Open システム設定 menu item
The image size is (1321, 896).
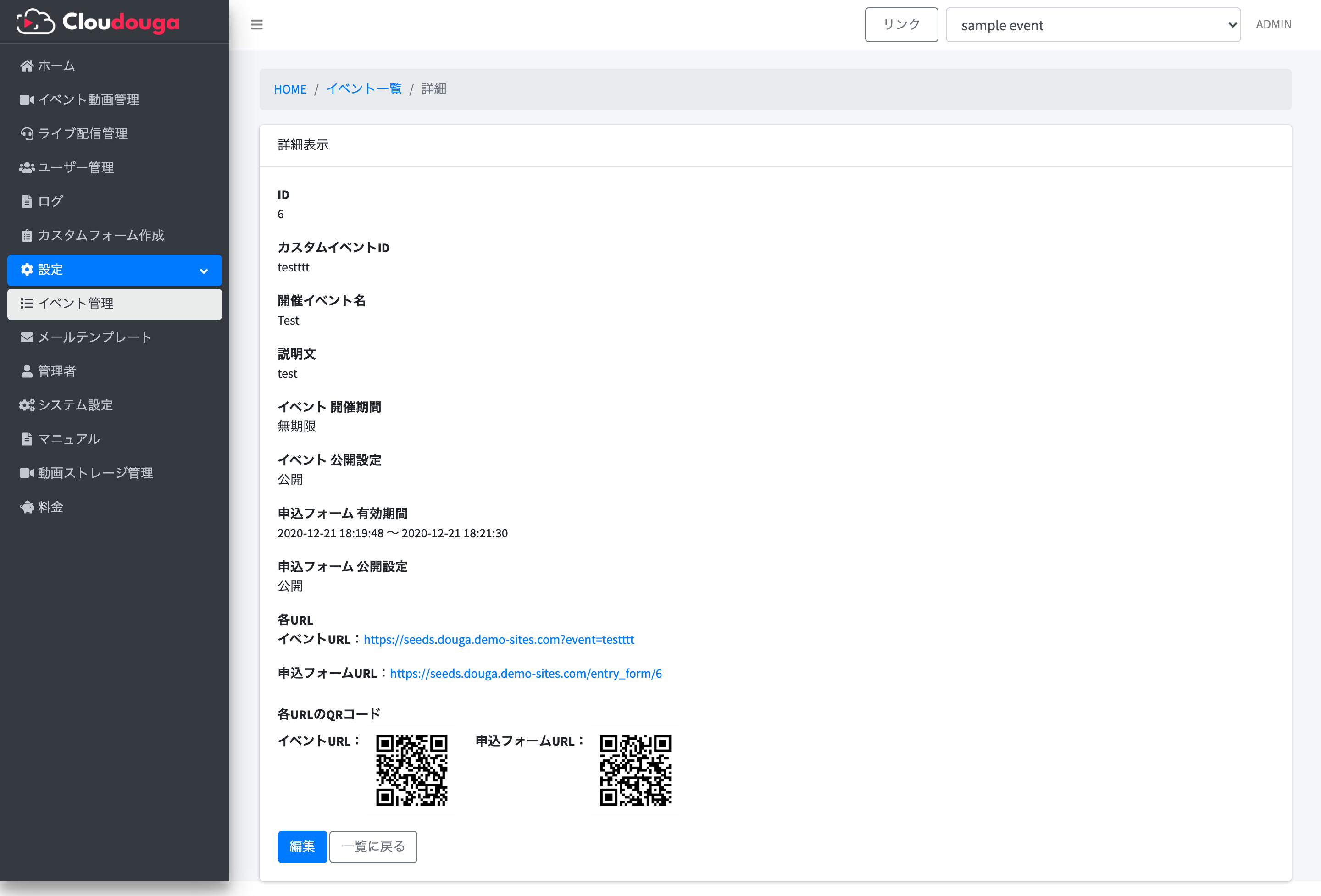[x=114, y=405]
